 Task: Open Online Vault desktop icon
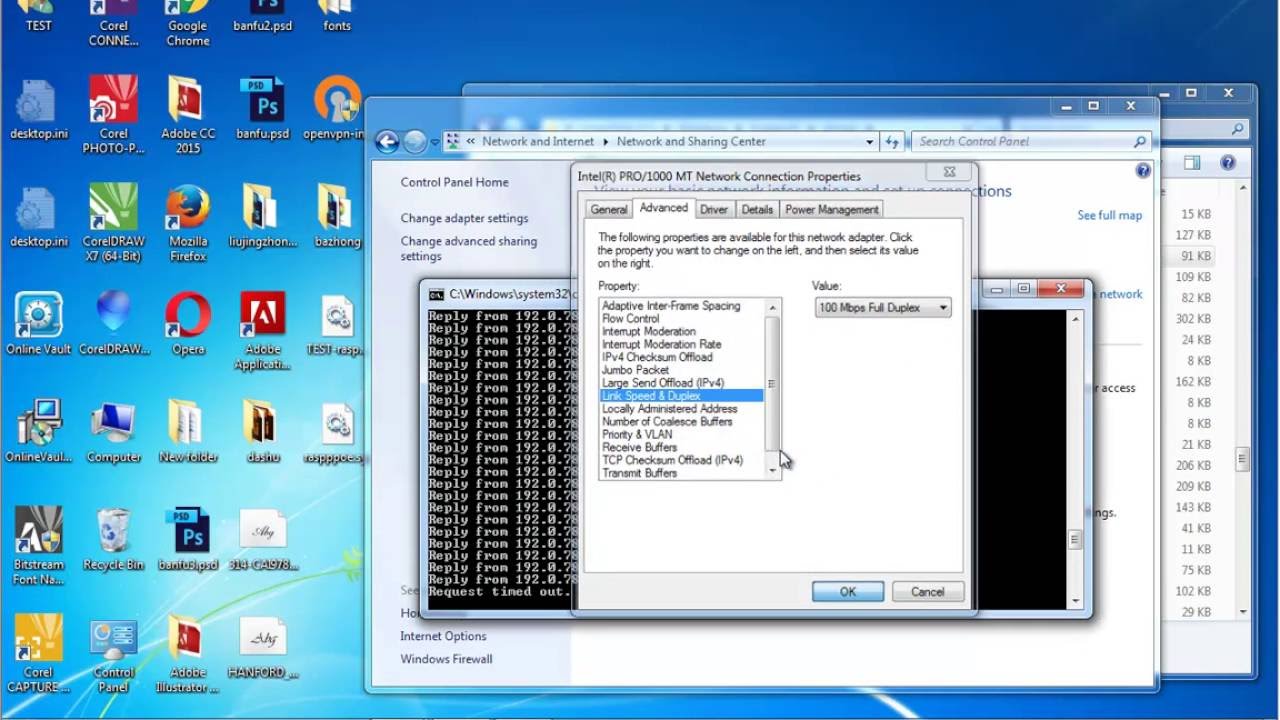point(39,324)
